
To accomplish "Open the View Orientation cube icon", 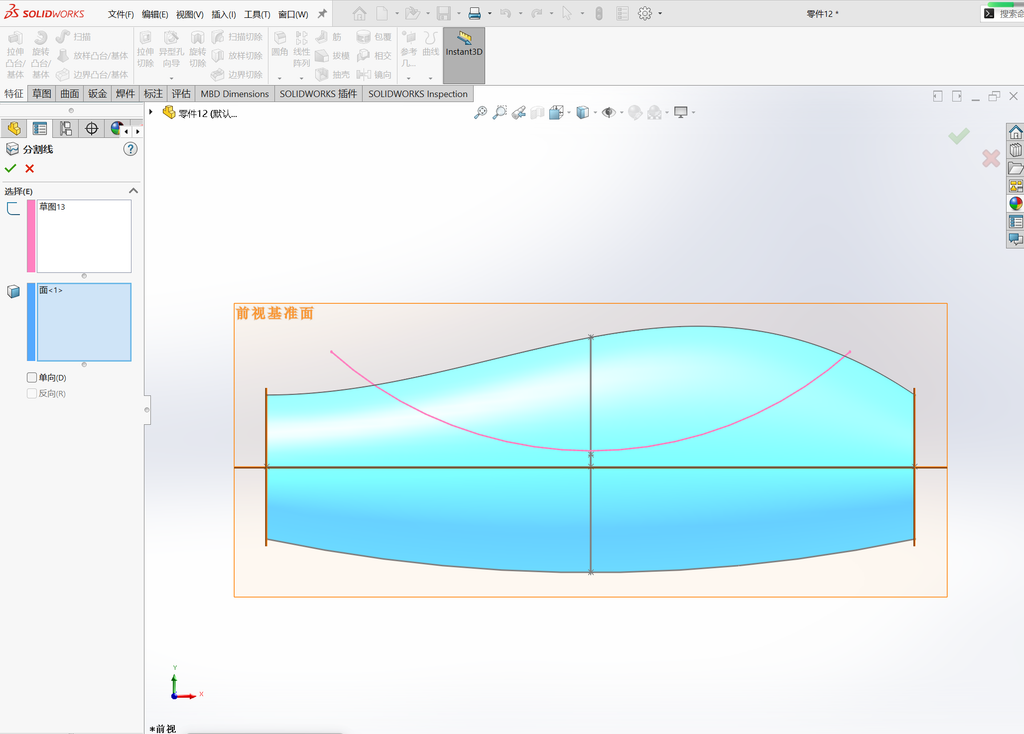I will click(556, 112).
